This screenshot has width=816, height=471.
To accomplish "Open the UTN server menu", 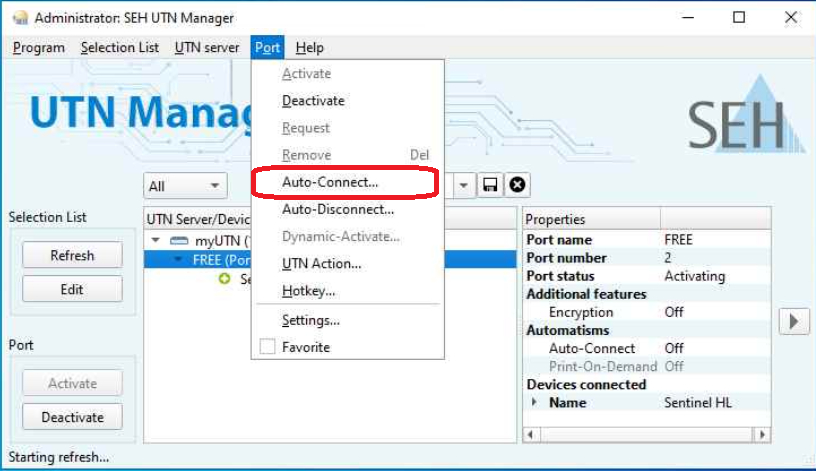I will [207, 47].
